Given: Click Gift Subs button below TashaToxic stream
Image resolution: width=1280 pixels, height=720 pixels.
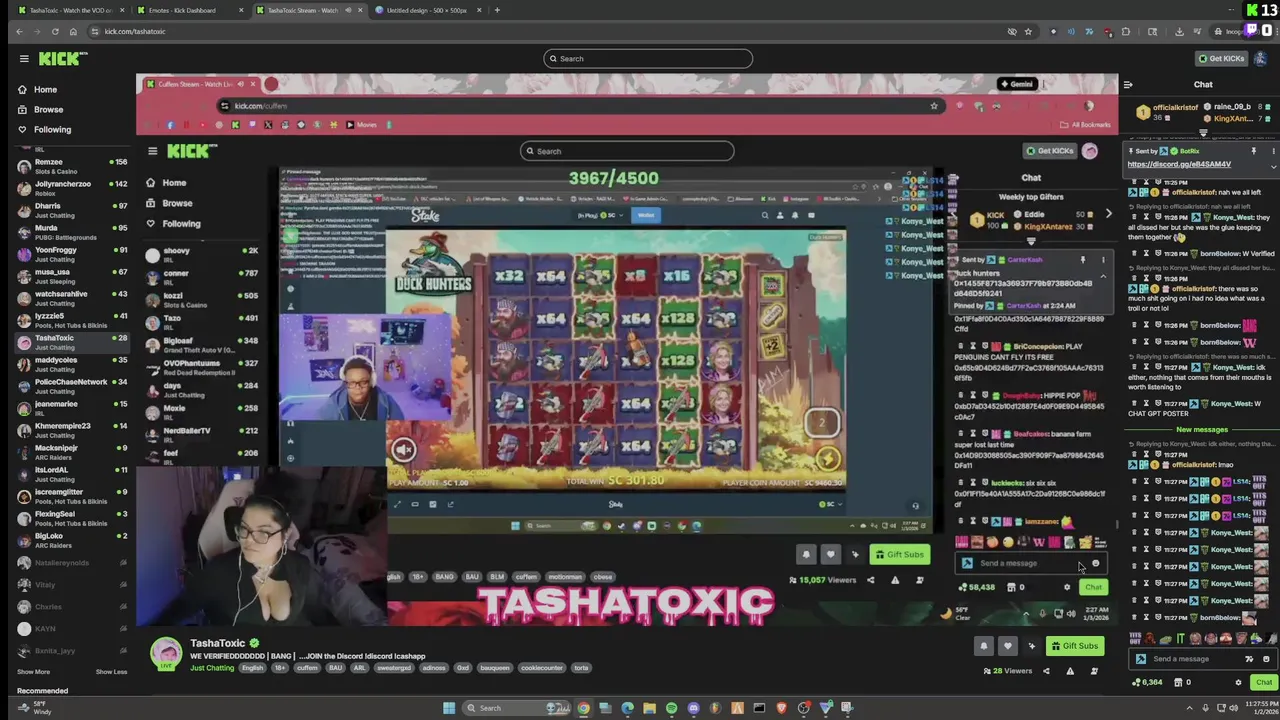Looking at the screenshot, I should [x=1074, y=646].
